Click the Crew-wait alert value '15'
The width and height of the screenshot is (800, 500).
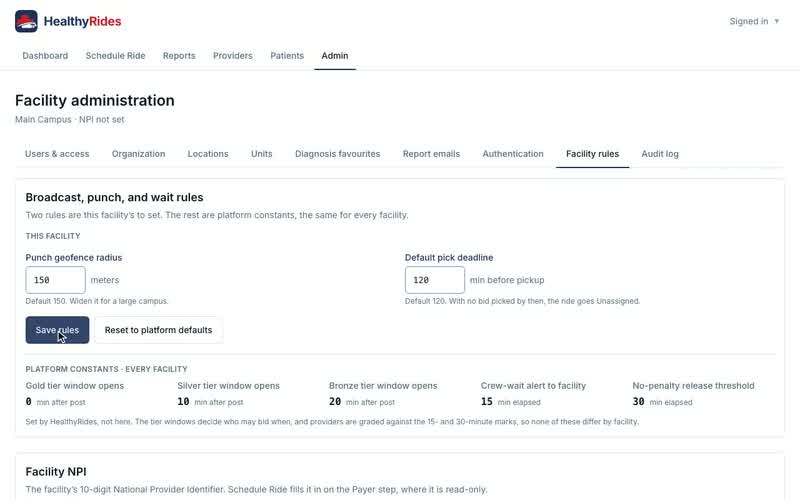(487, 402)
